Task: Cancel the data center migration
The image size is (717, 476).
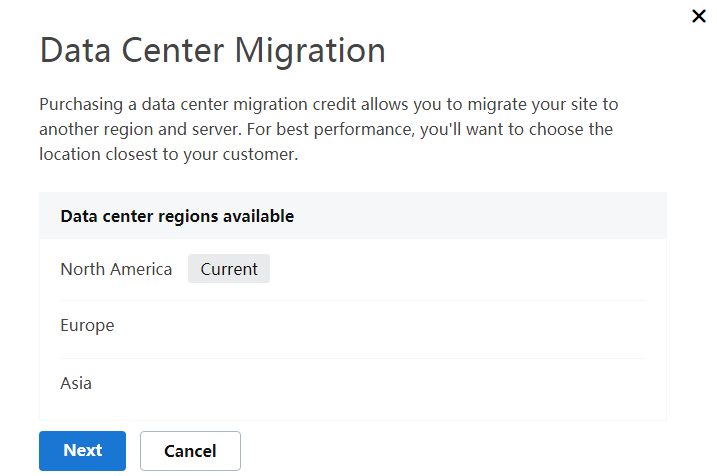Action: point(190,451)
